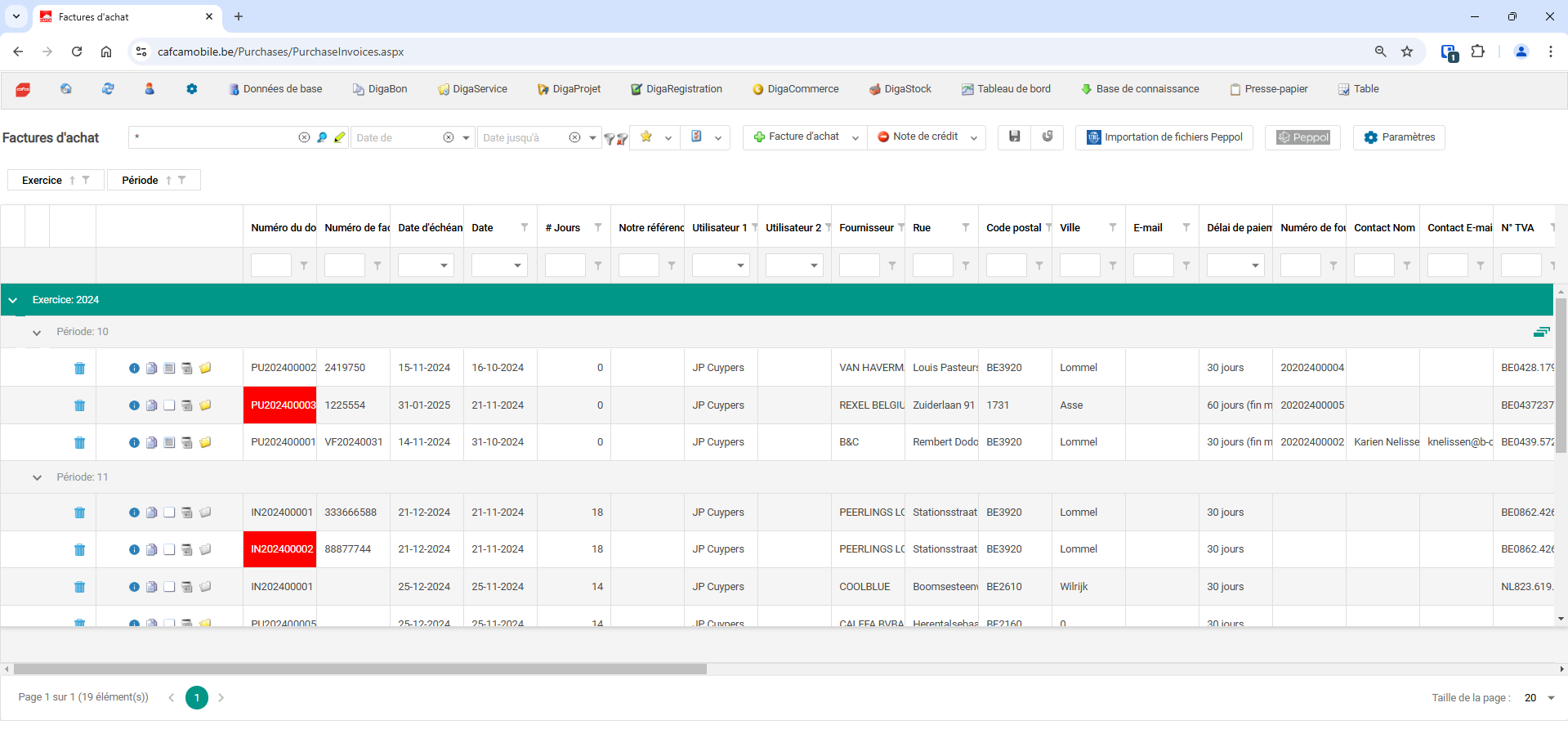Open the page size dropdown
Image resolution: width=1568 pixels, height=743 pixels.
(1539, 698)
